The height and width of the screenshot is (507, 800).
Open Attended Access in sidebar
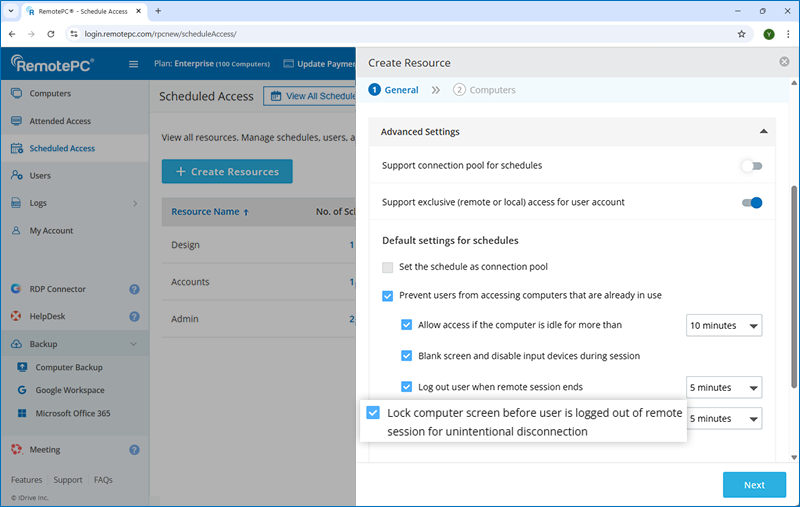[61, 121]
